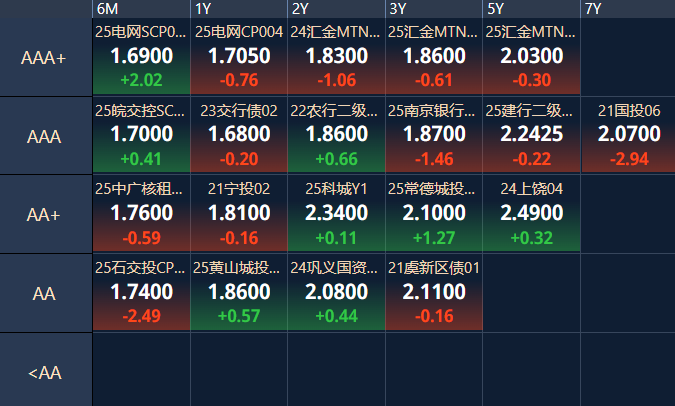The image size is (675, 406).
Task: Open the 25常德城投 cell at 2.1000
Action: coord(434,213)
